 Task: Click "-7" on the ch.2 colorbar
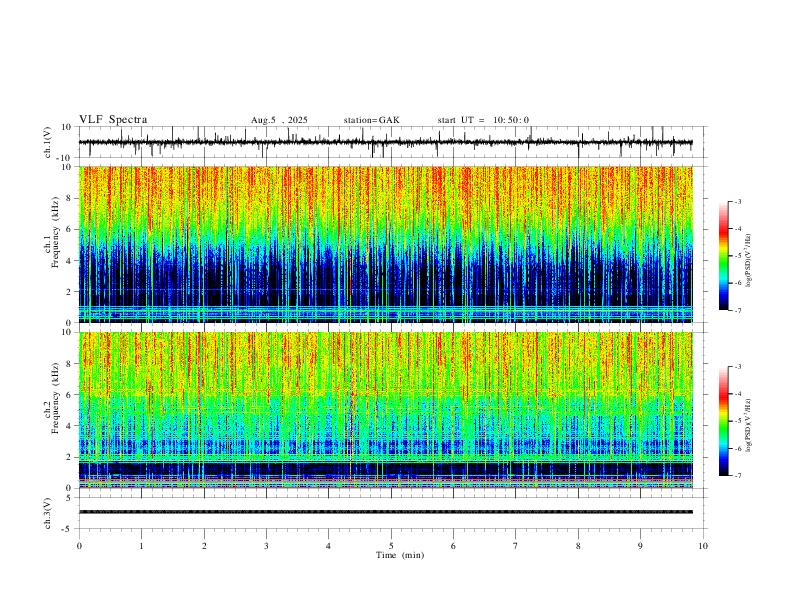[737, 476]
